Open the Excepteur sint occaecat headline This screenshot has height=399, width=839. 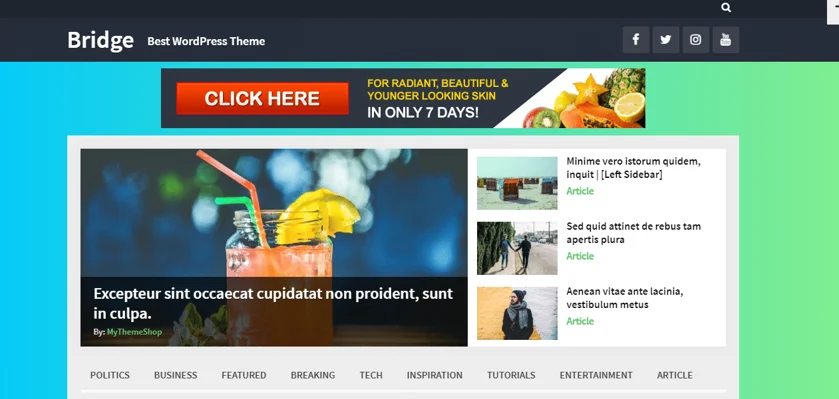click(x=273, y=303)
